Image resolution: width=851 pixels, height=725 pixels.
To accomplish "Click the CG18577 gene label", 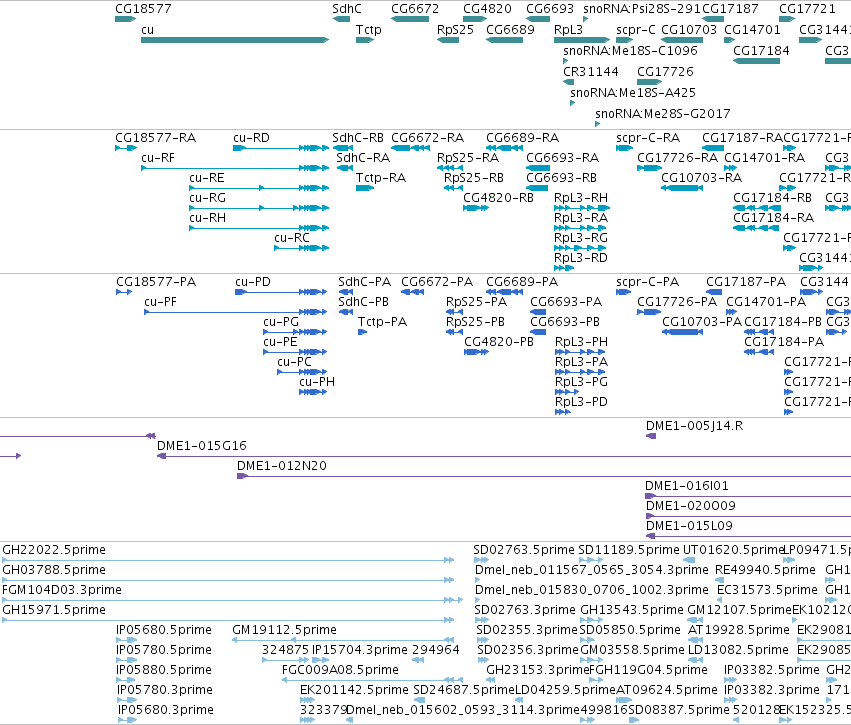I will click(x=143, y=9).
